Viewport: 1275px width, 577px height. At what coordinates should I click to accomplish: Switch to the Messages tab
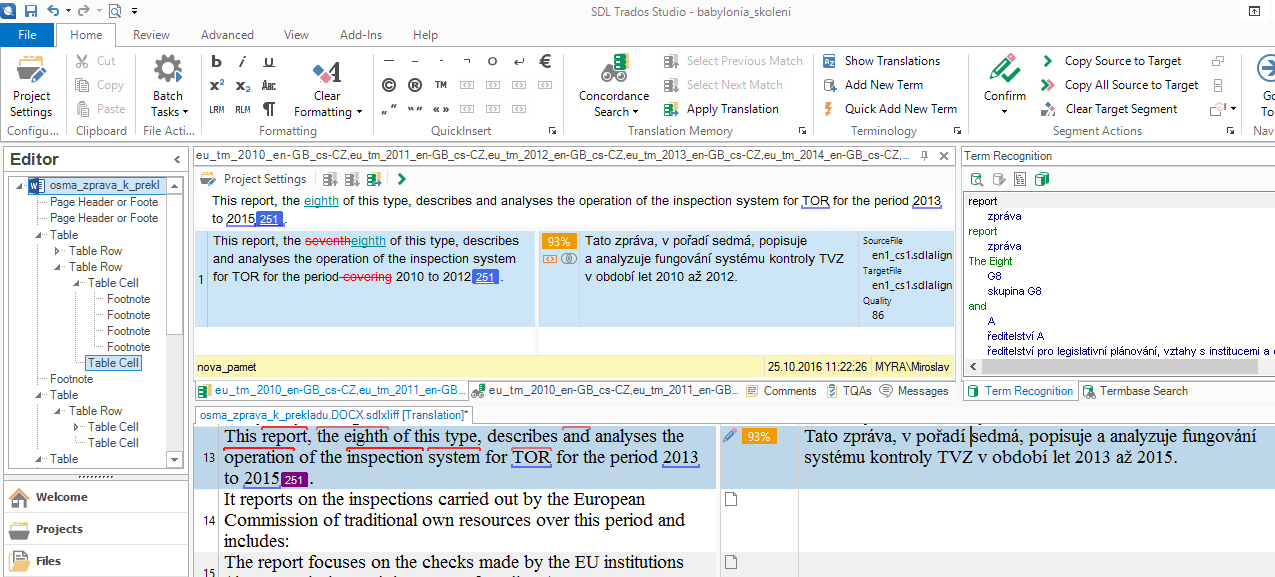pos(914,391)
